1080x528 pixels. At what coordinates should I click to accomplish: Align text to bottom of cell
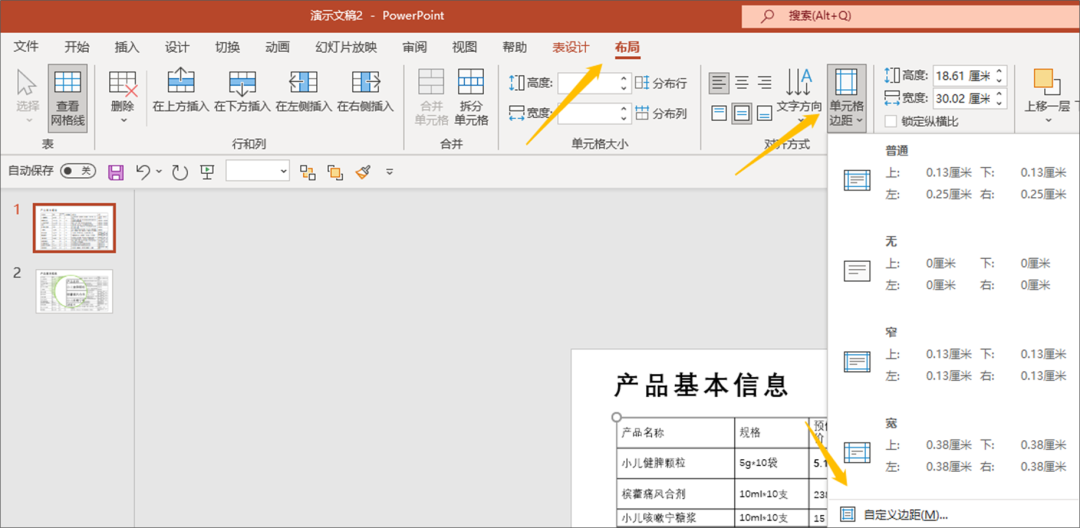[765, 113]
